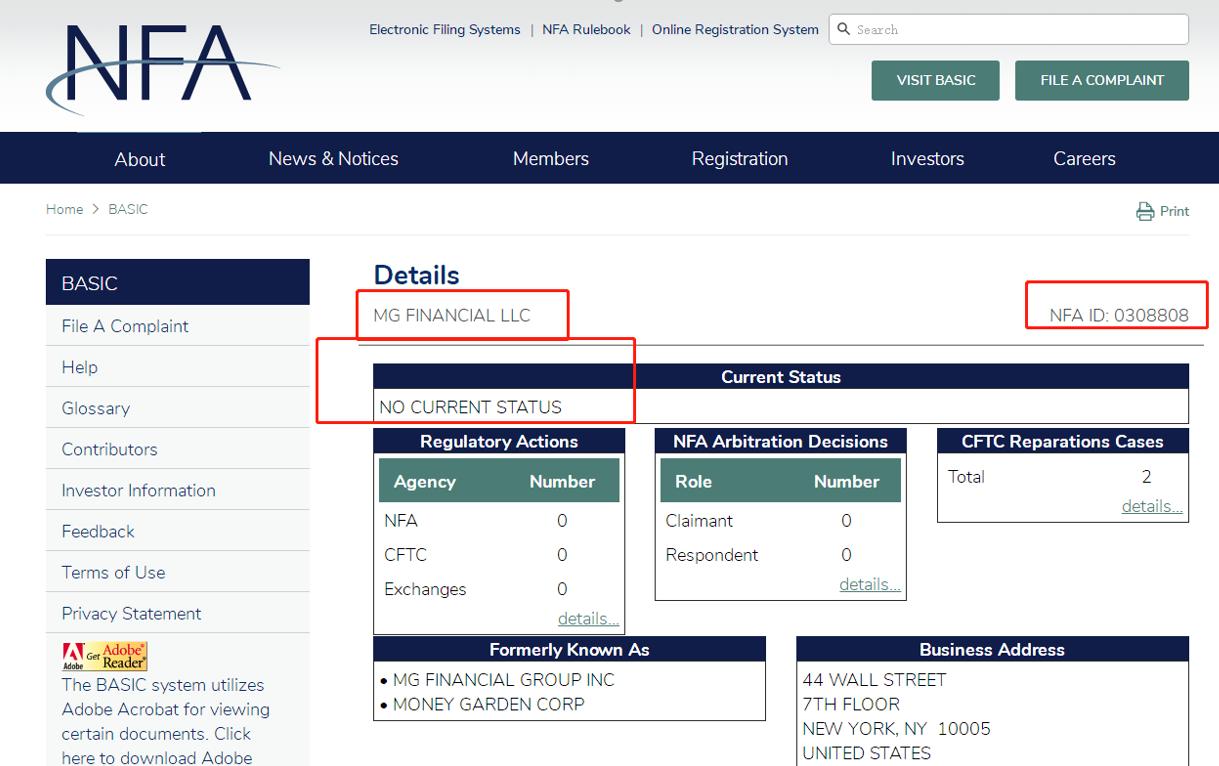Image resolution: width=1219 pixels, height=766 pixels.
Task: Click the CFTC agency row label
Action: (405, 555)
